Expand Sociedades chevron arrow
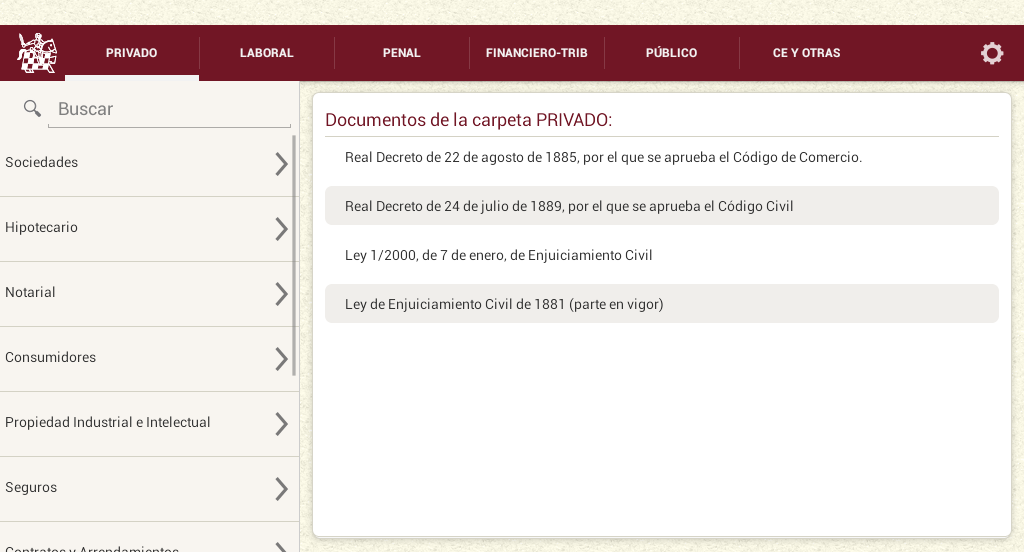1024x552 pixels. [281, 164]
